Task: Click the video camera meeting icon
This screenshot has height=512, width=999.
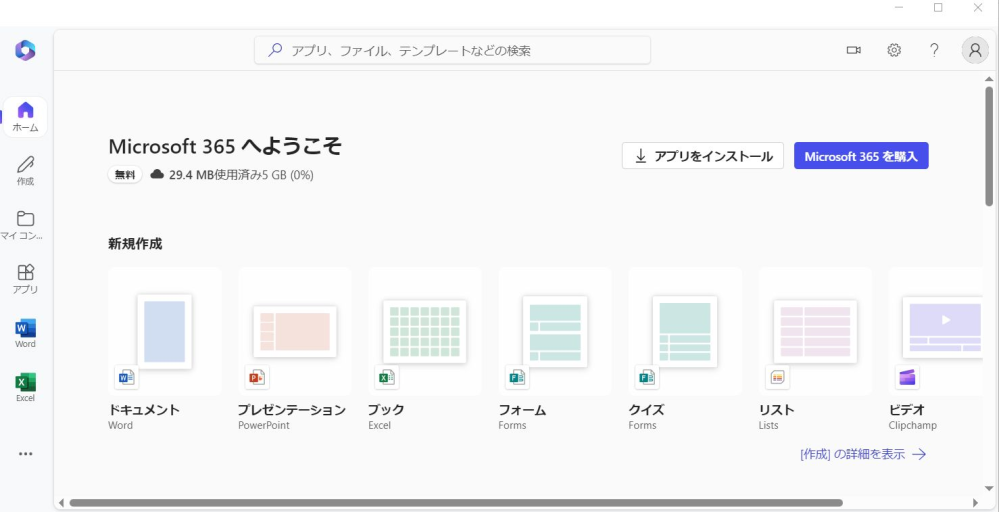Action: click(854, 50)
